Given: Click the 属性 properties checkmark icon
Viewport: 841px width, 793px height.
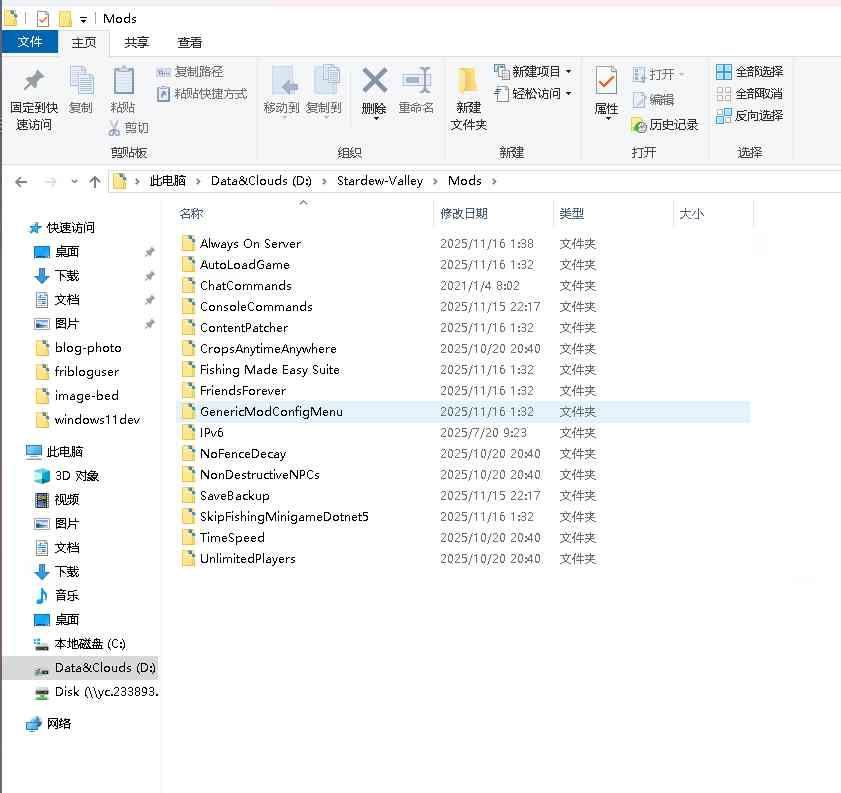Looking at the screenshot, I should [x=606, y=81].
